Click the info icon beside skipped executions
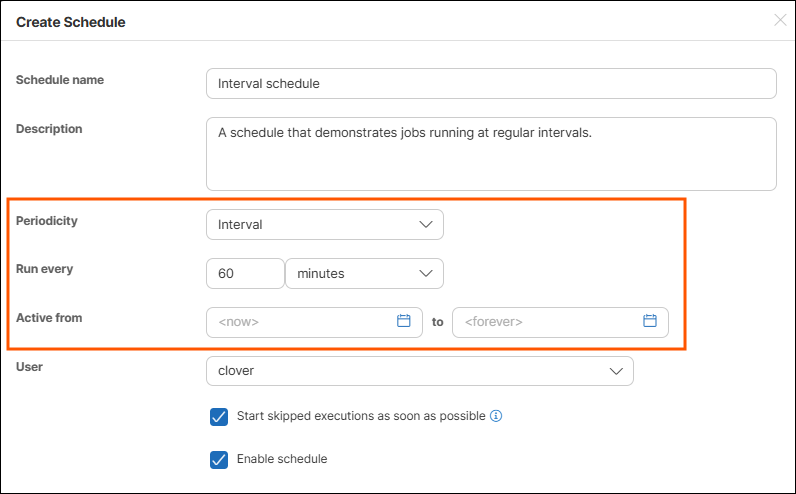The height and width of the screenshot is (494, 796). click(x=496, y=416)
